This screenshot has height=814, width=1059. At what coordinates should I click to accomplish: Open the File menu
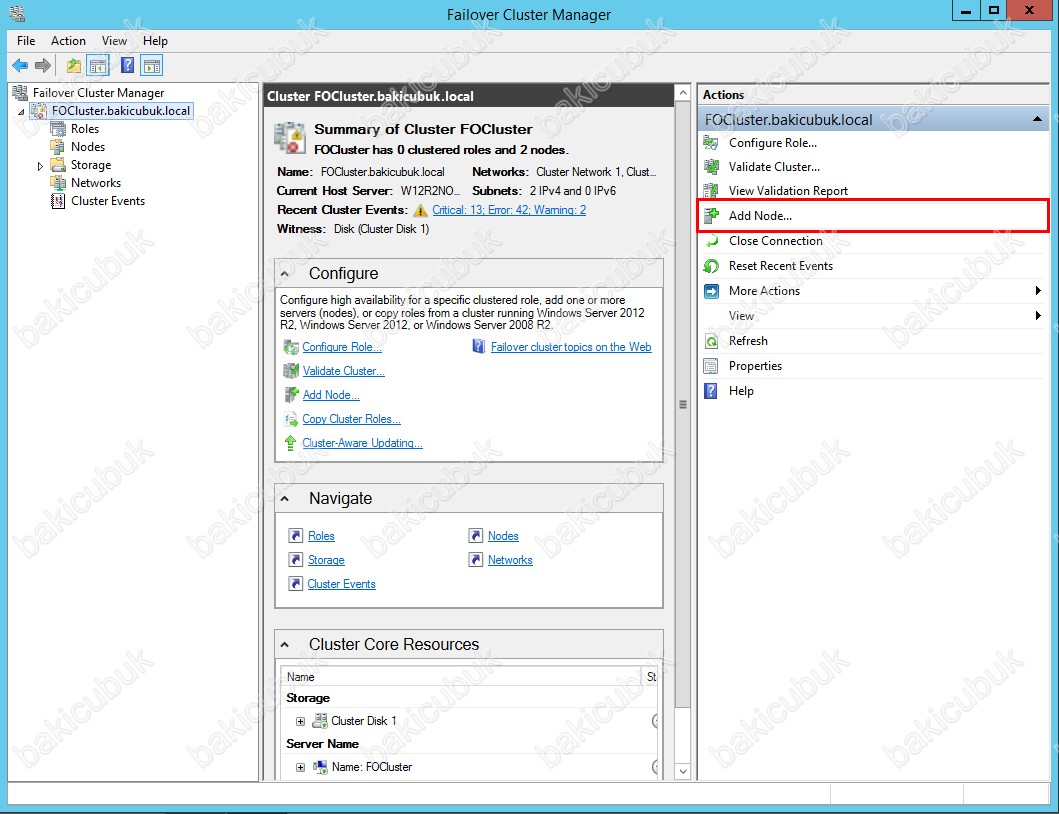click(26, 41)
